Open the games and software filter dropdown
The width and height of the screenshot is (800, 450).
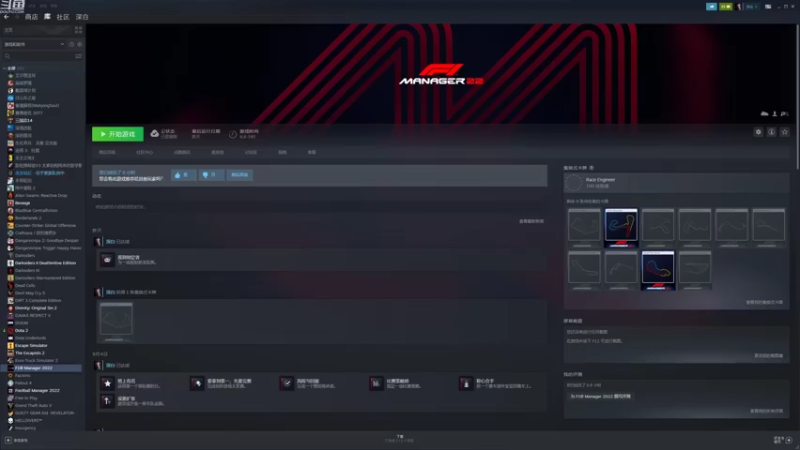pyautogui.click(x=34, y=44)
